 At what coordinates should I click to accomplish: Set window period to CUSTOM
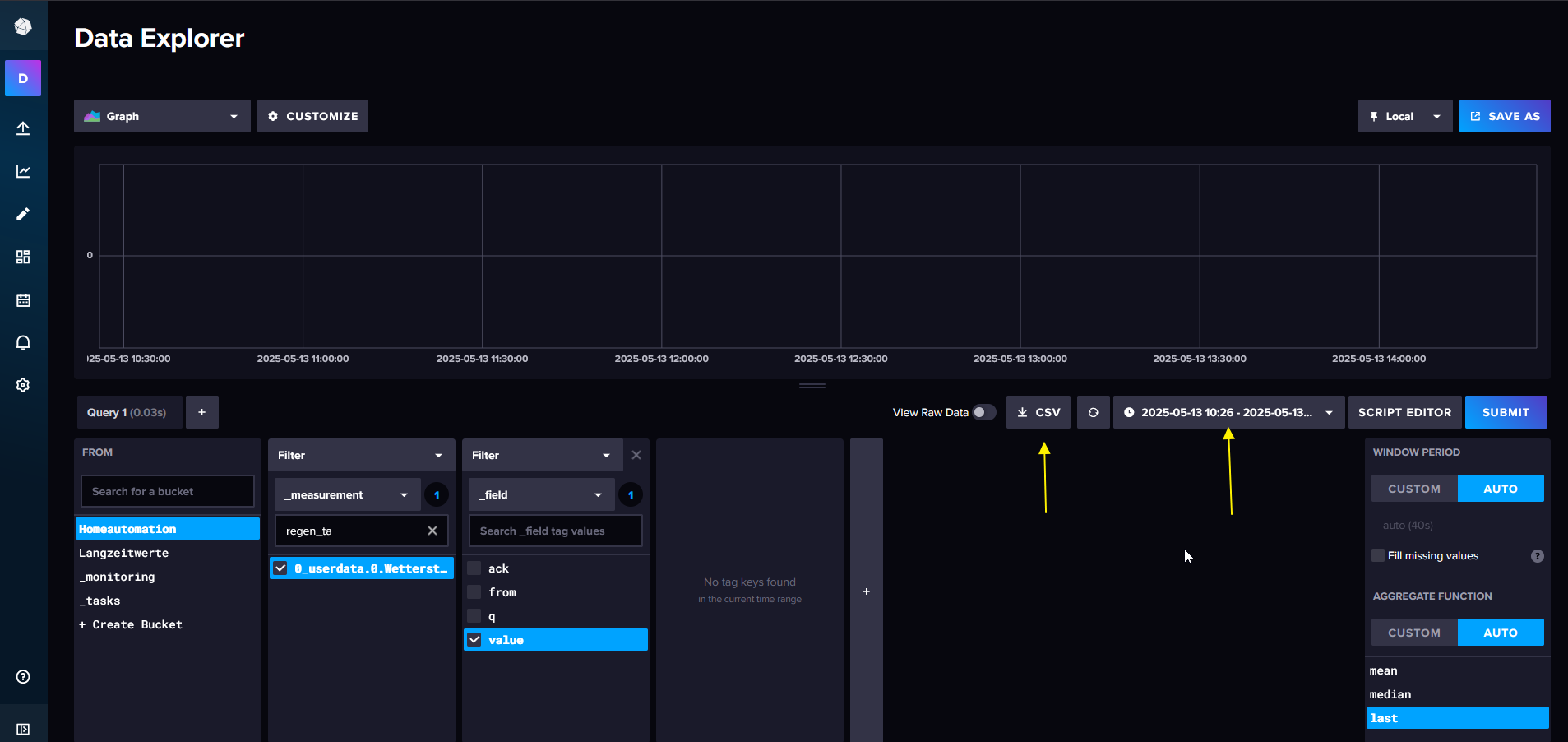coord(1414,489)
